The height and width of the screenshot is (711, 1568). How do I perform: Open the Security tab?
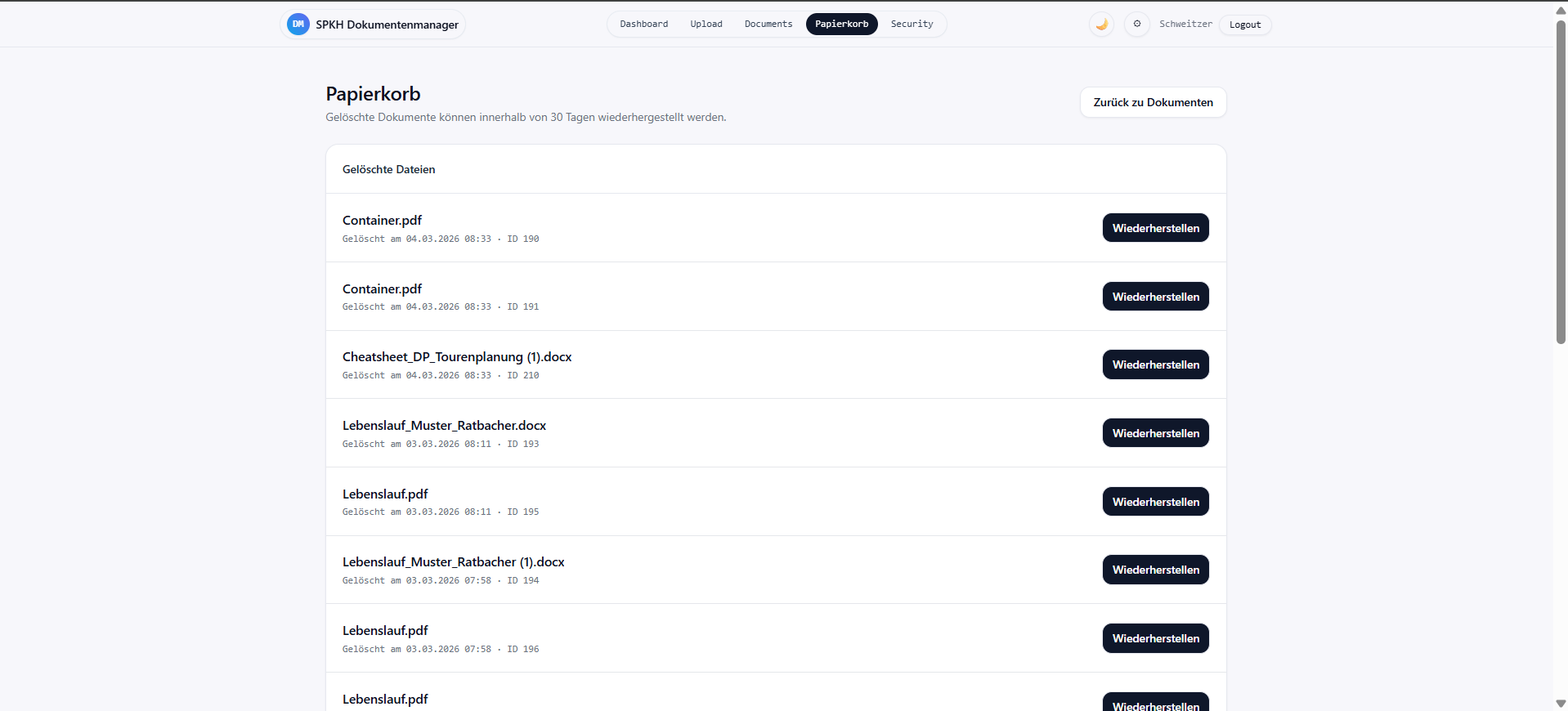(912, 25)
